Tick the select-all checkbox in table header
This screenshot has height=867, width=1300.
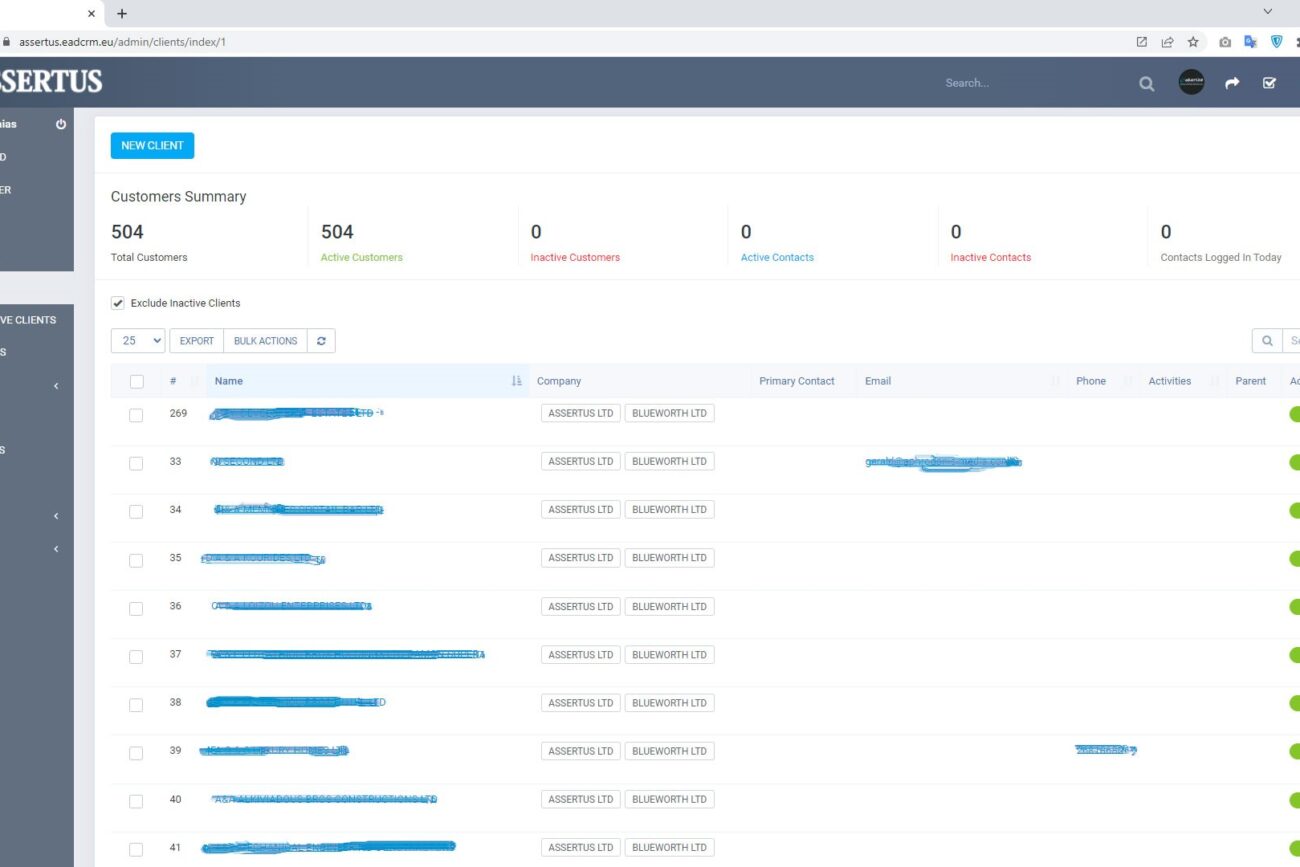coord(137,381)
